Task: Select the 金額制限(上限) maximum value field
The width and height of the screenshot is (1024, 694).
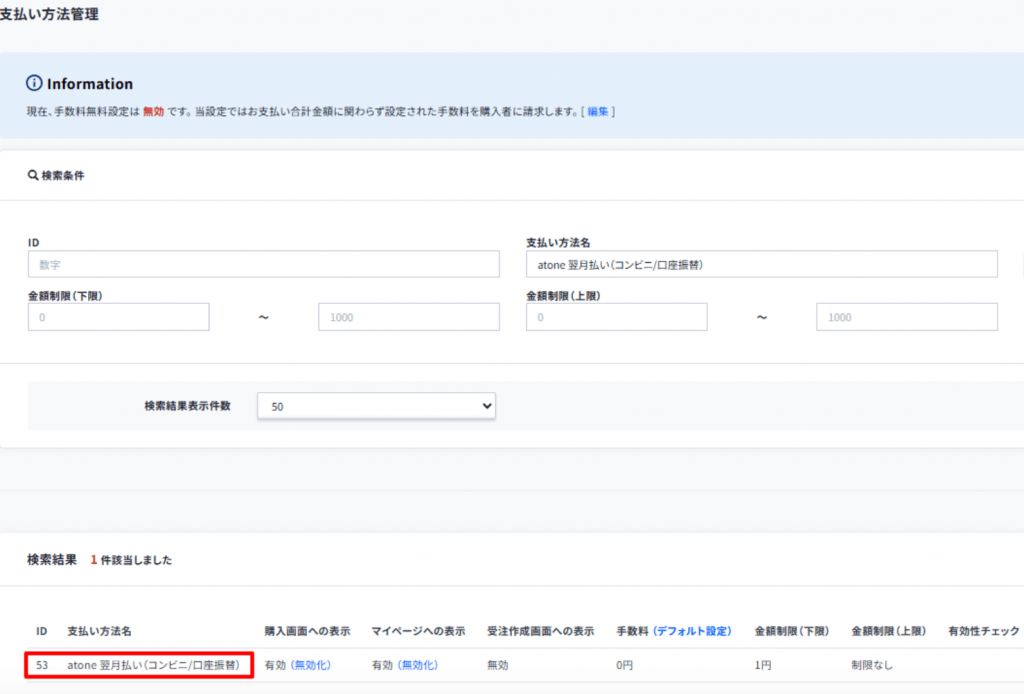Action: pyautogui.click(x=906, y=317)
